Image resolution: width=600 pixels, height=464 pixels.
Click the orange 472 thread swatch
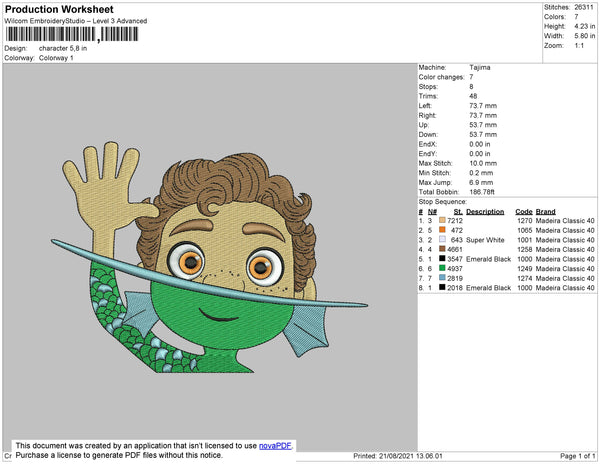(442, 230)
